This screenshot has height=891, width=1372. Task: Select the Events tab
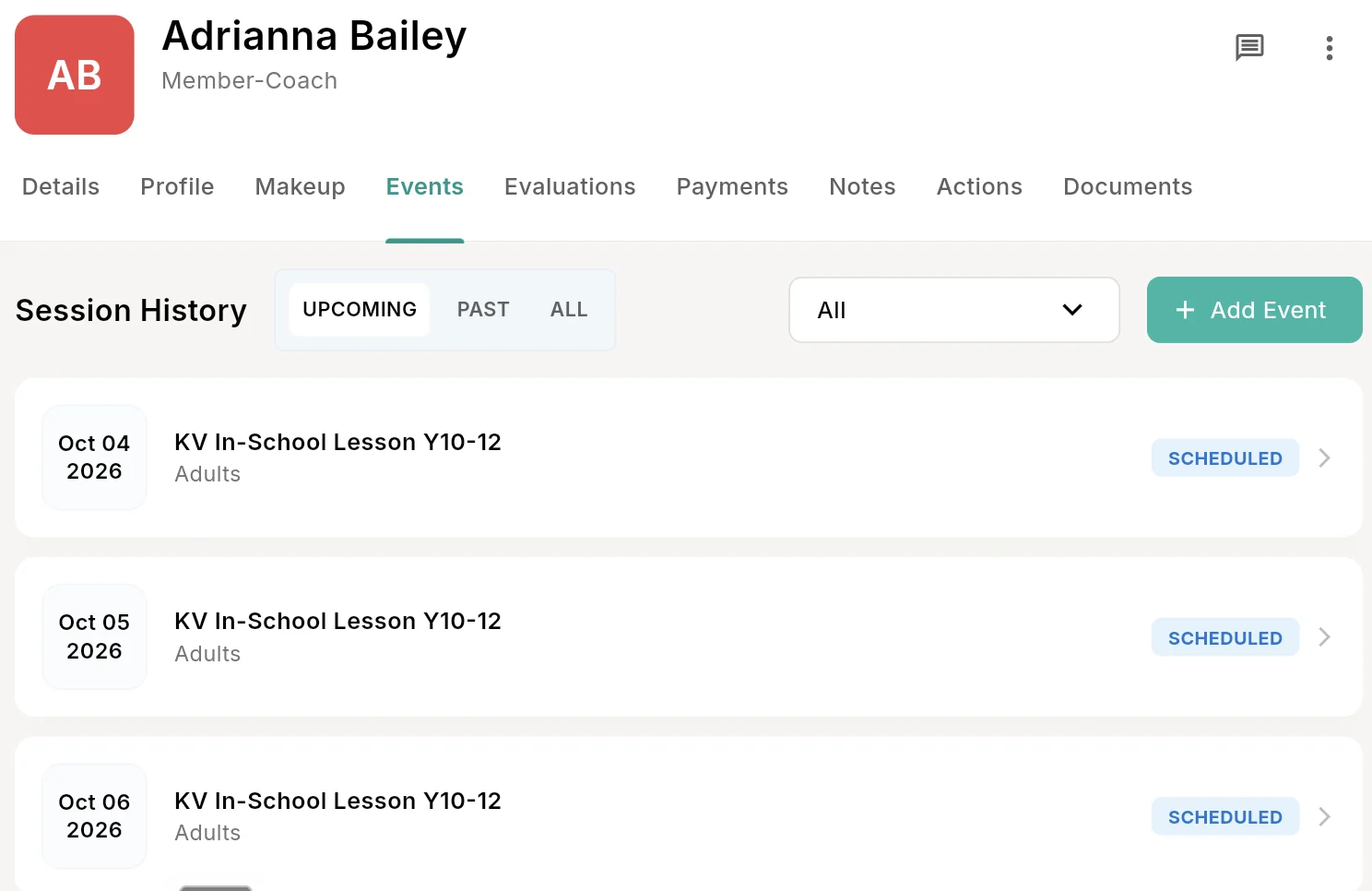tap(424, 186)
